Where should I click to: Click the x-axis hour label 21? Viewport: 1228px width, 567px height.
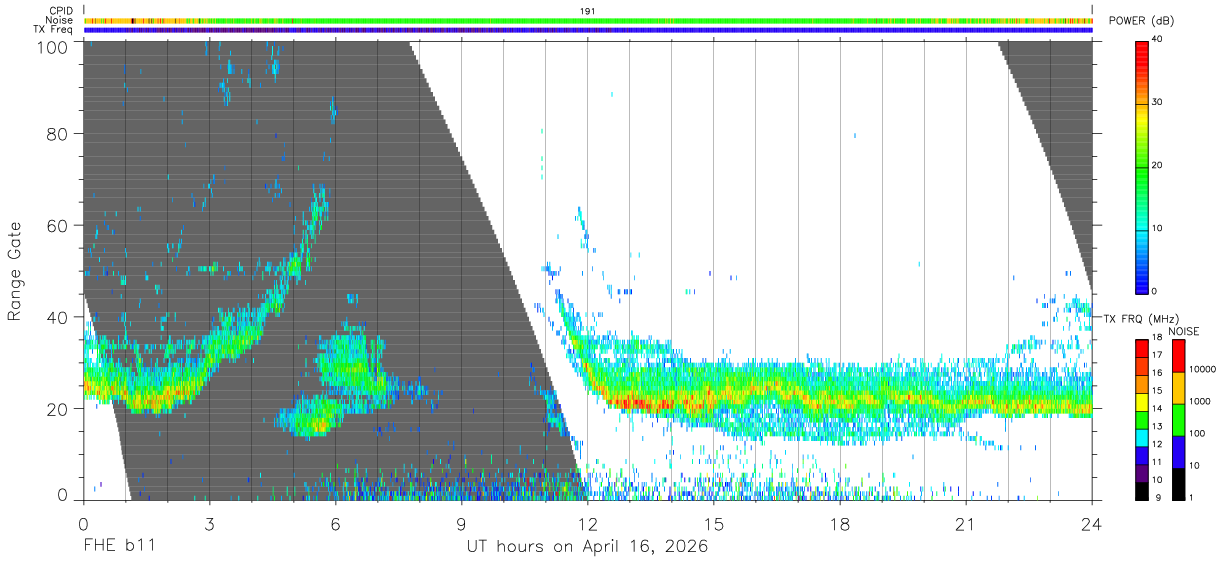pos(965,523)
